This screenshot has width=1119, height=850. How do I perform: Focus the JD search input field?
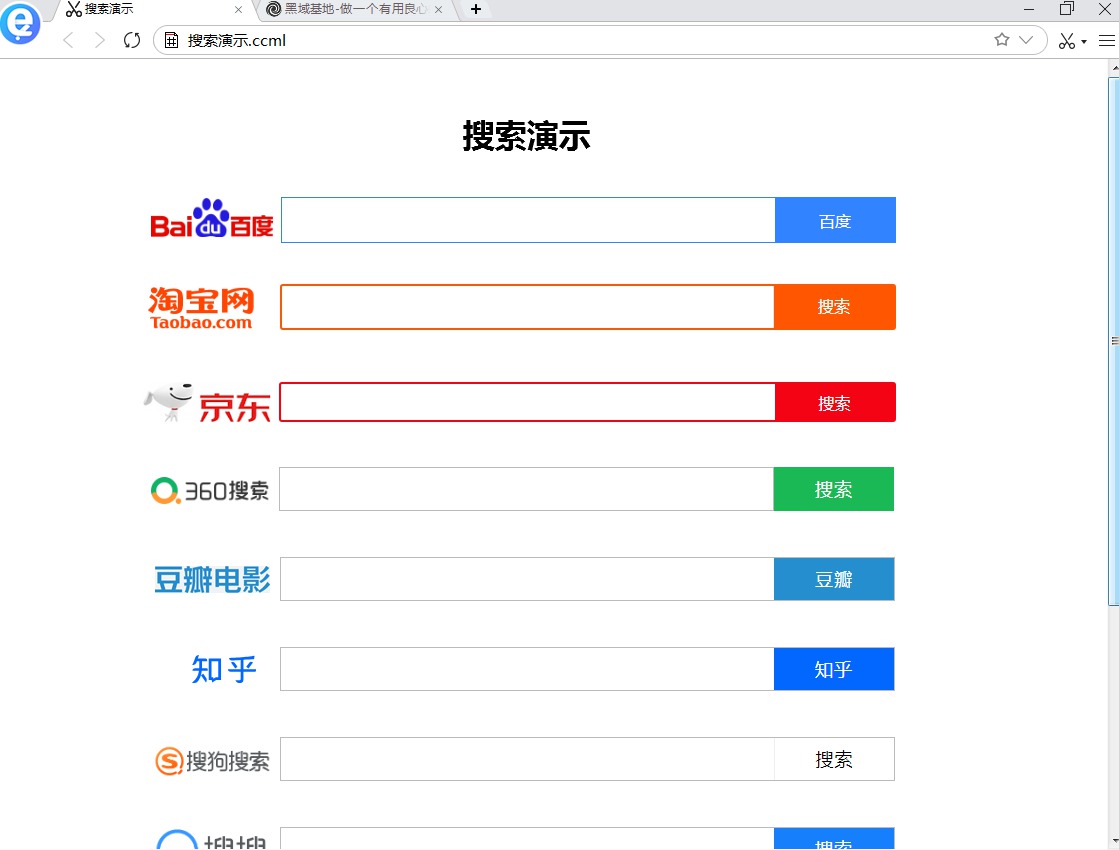pos(527,402)
